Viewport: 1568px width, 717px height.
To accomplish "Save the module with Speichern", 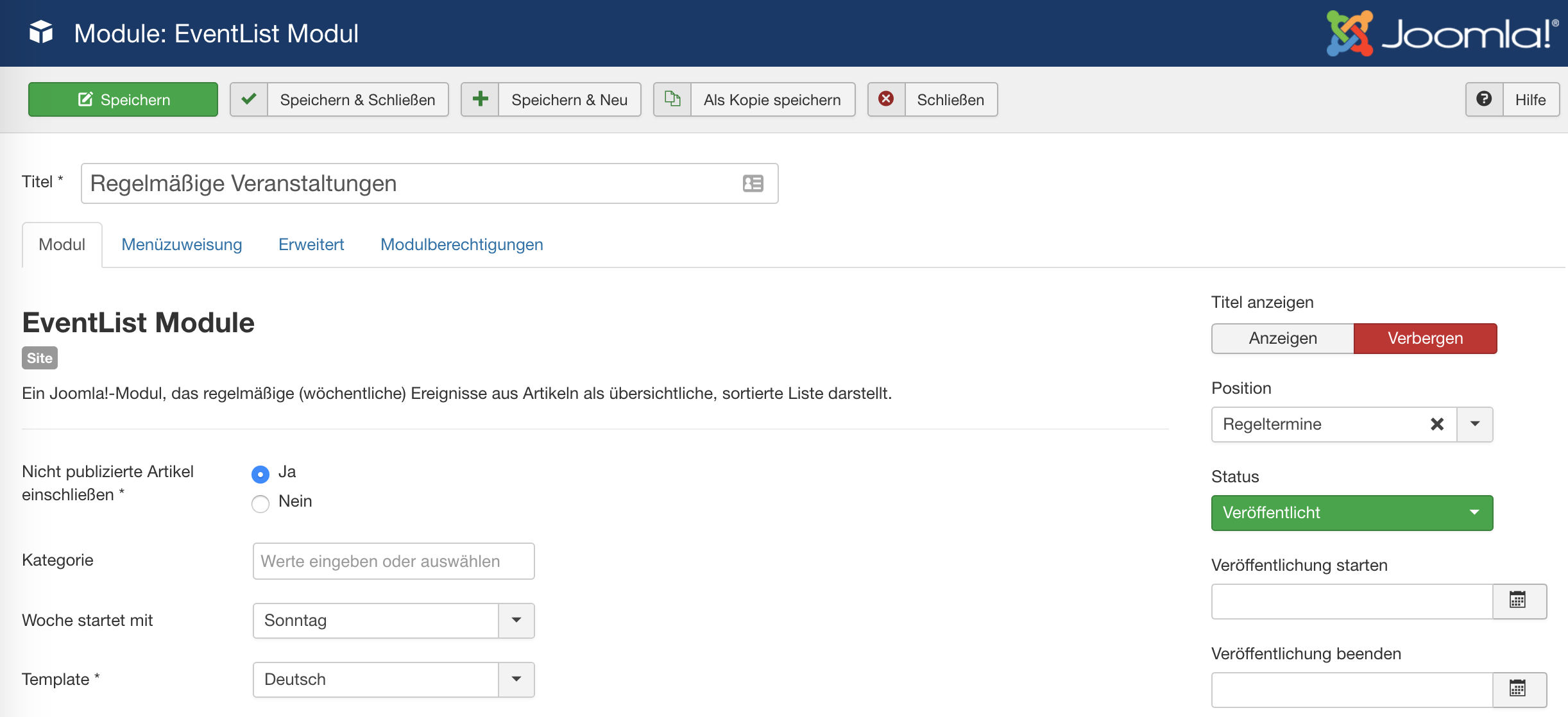I will (123, 99).
